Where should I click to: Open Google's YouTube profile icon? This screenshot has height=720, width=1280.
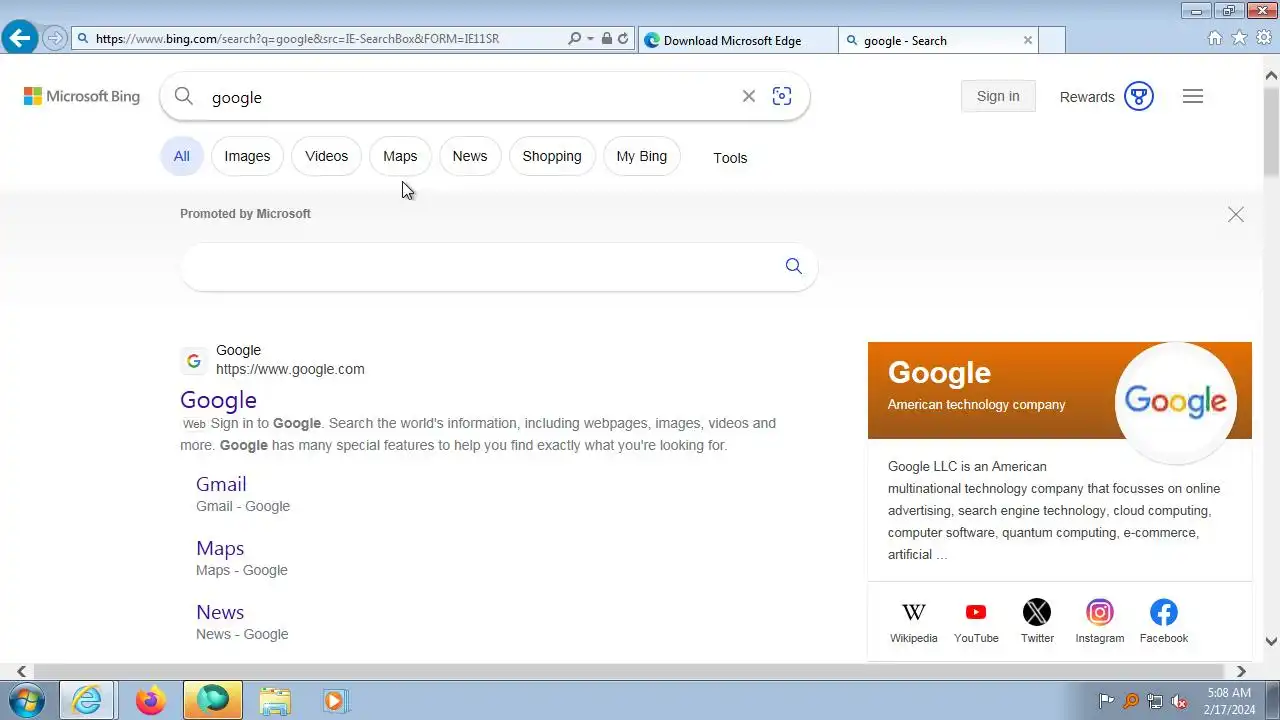976,612
